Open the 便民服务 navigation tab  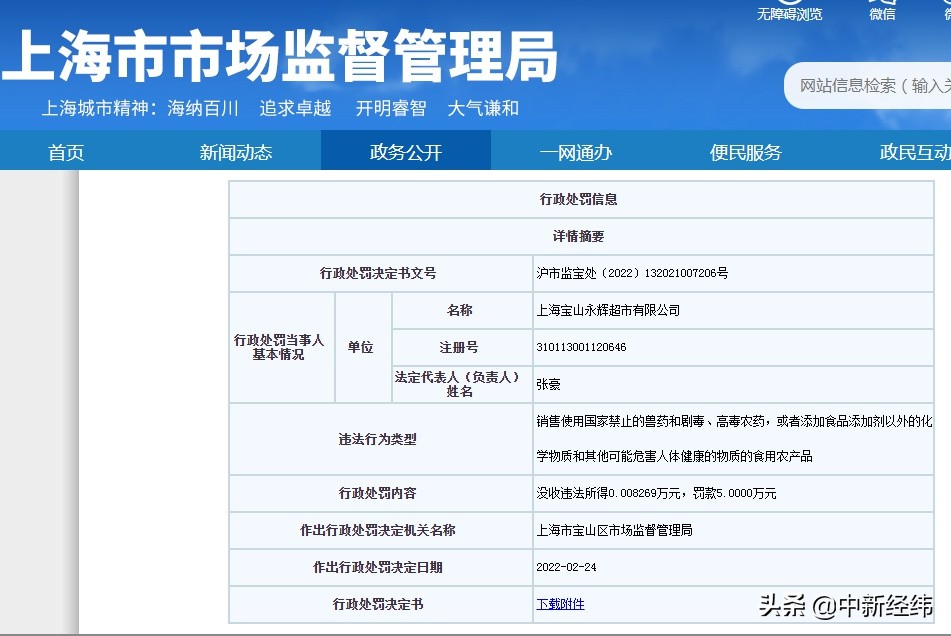pos(745,152)
